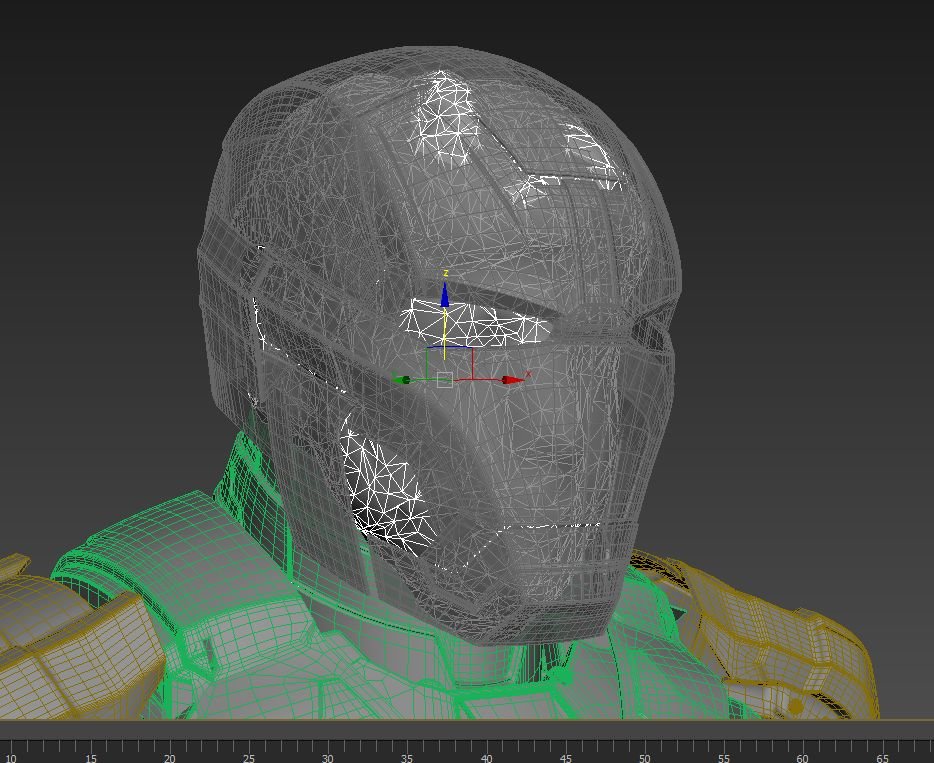Set the timeline to frame 40
This screenshot has width=934, height=763.
pos(487,758)
